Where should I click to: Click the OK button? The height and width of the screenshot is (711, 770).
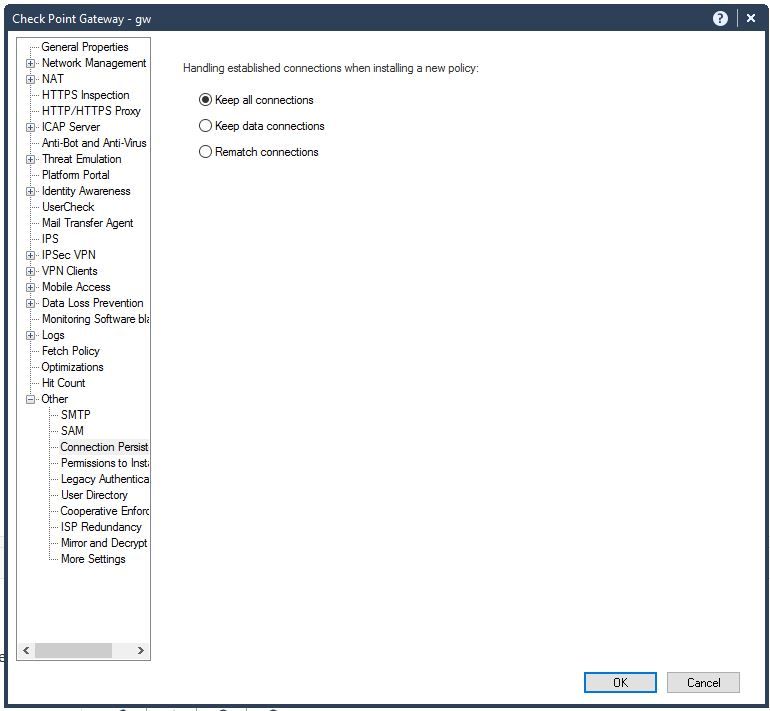point(620,682)
